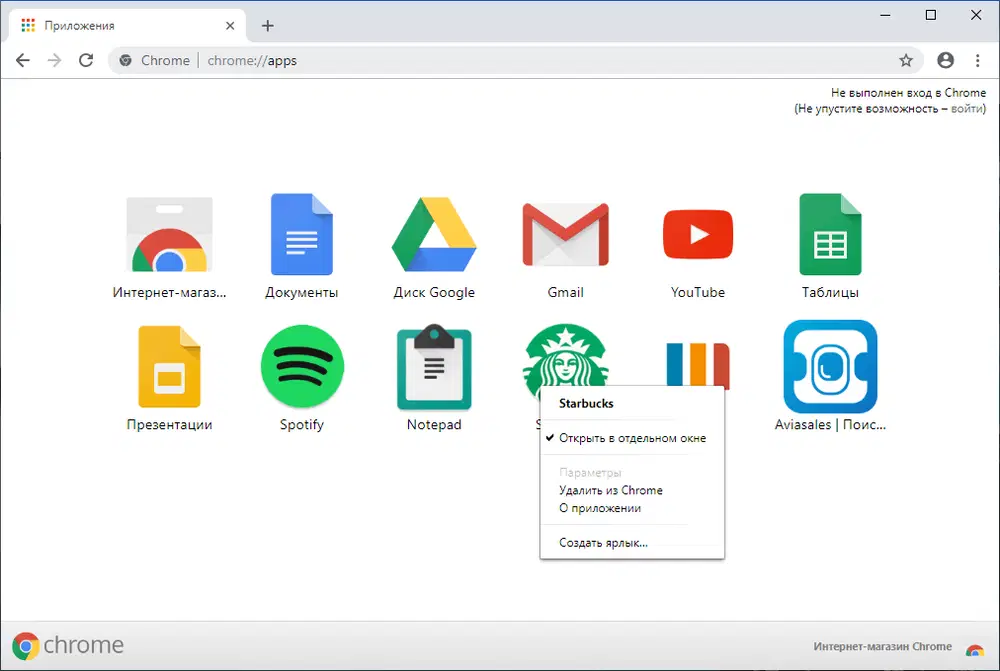Launch the Google Docs (Документы) app
Screen dimensions: 1000x671
click(302, 234)
